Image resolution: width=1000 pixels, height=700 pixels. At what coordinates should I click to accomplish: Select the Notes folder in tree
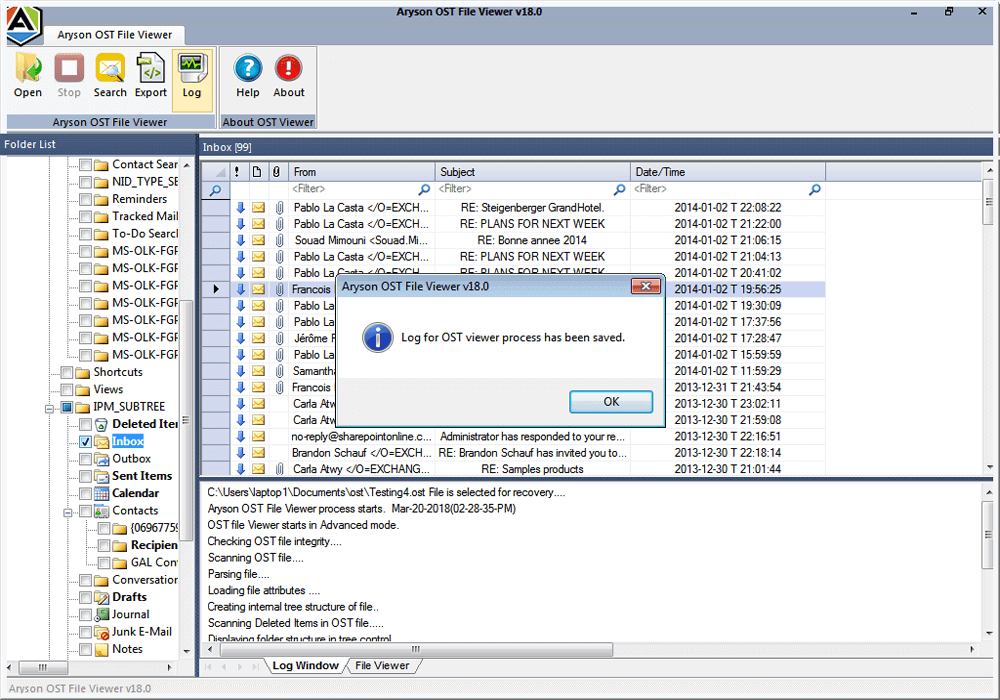pos(128,649)
